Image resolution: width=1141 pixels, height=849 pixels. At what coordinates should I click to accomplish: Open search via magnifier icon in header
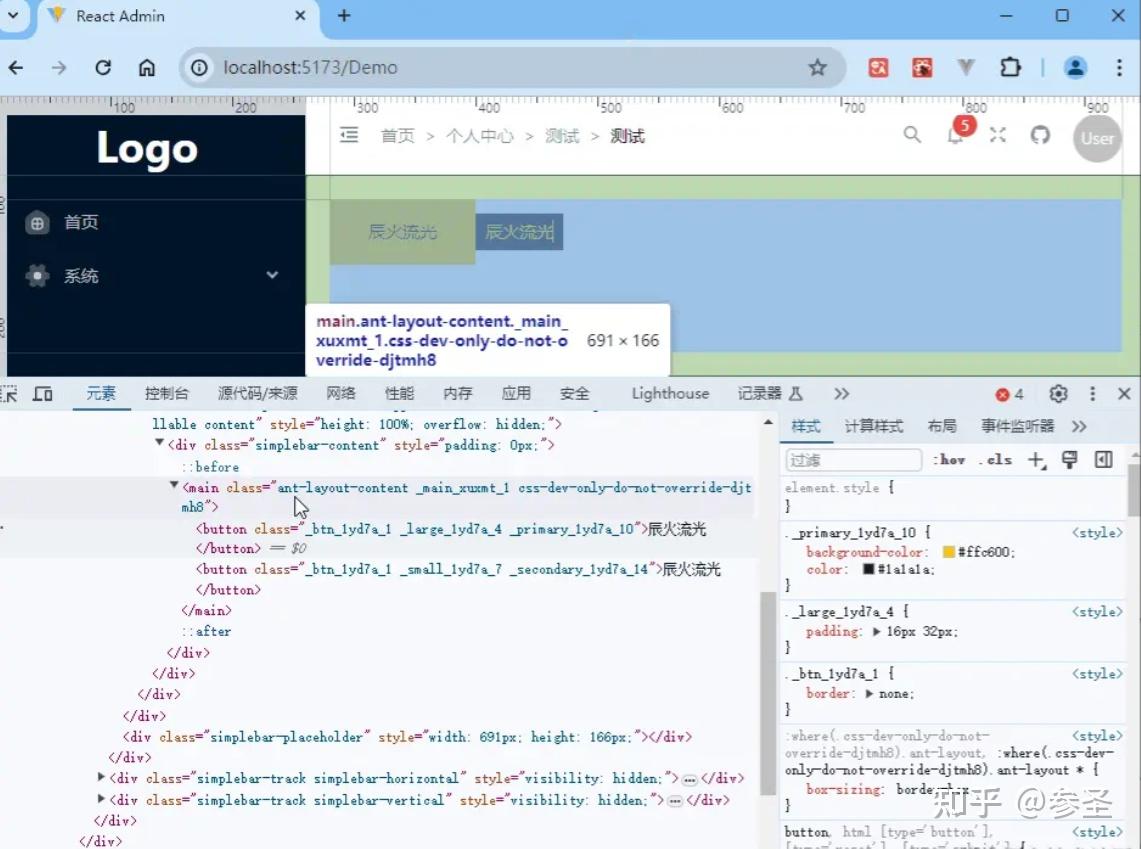pos(911,134)
